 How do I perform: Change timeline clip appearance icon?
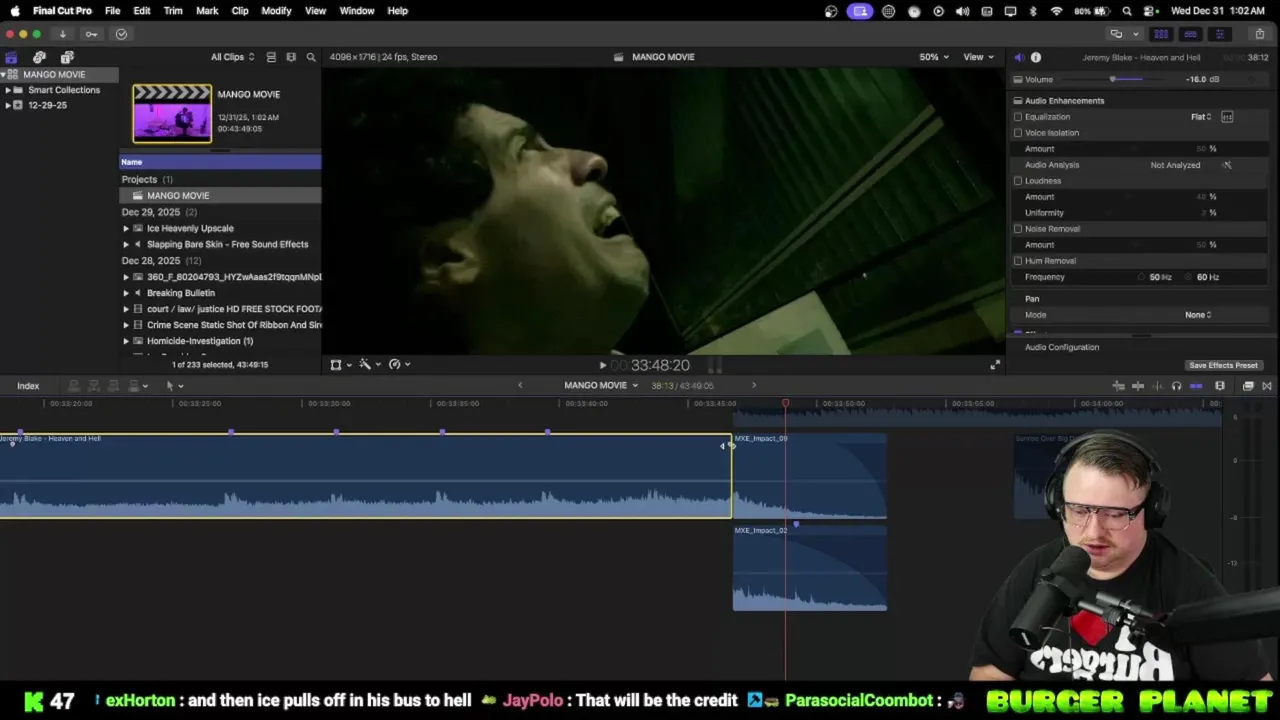[x=1220, y=386]
